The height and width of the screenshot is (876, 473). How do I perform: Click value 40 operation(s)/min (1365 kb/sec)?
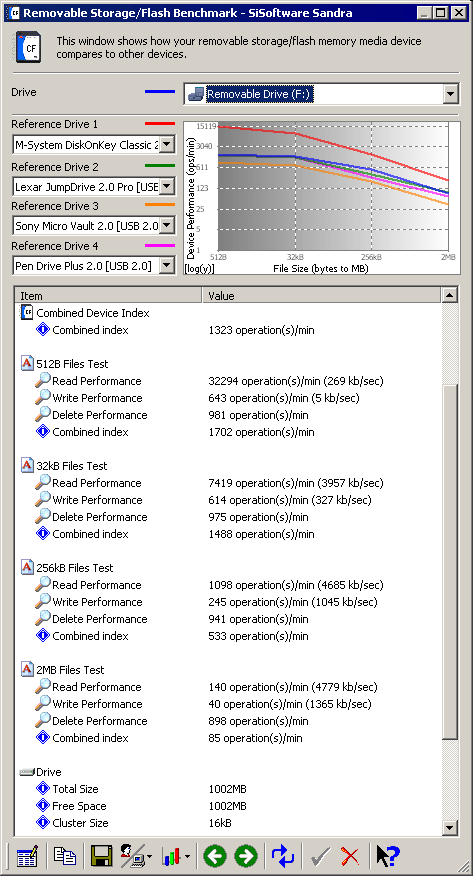pyautogui.click(x=290, y=704)
